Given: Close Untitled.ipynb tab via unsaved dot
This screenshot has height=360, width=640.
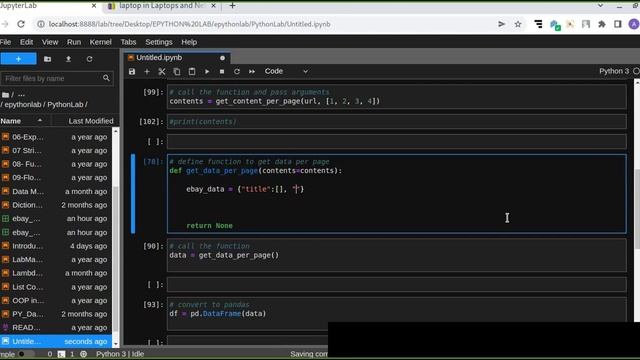Looking at the screenshot, I should coord(222,58).
